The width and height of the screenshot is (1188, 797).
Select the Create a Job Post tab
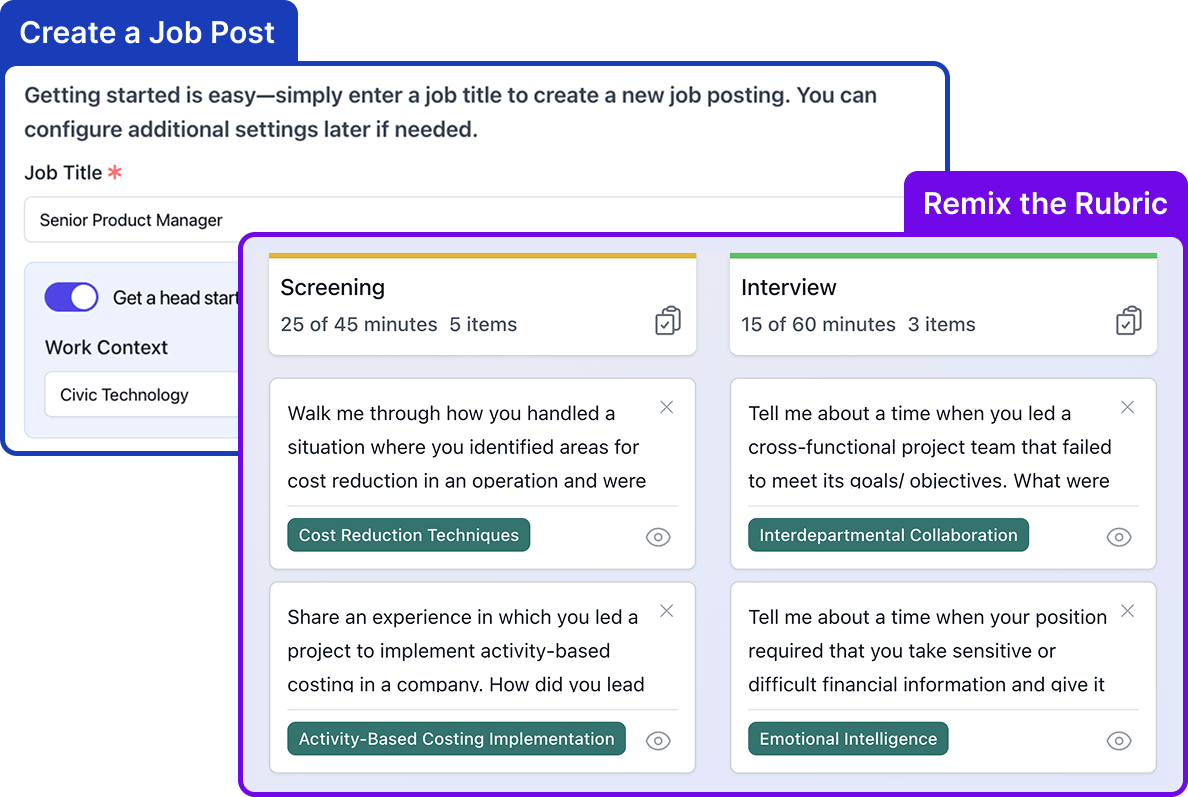148,33
